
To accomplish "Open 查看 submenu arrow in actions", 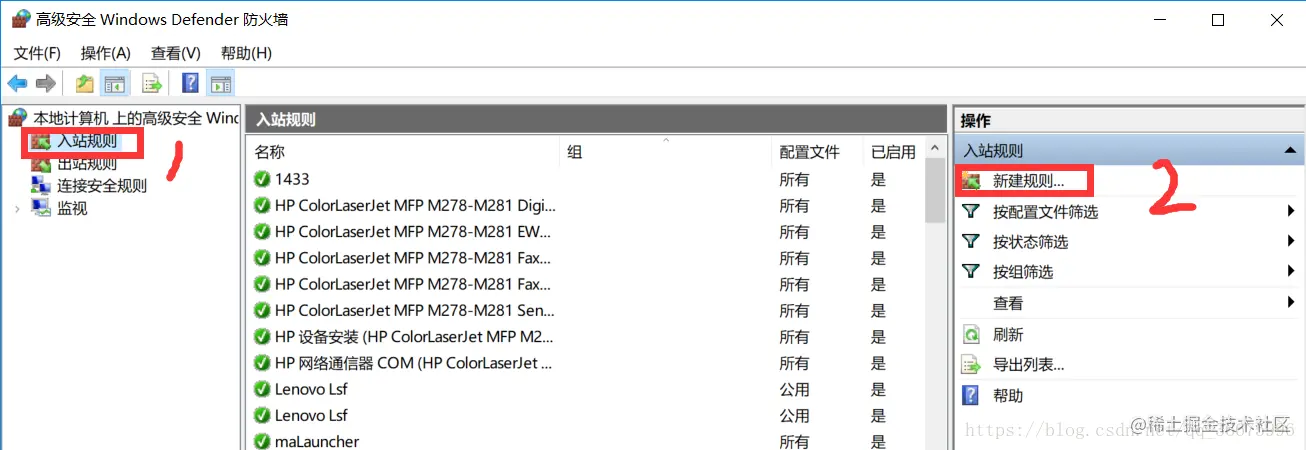I will 1291,302.
